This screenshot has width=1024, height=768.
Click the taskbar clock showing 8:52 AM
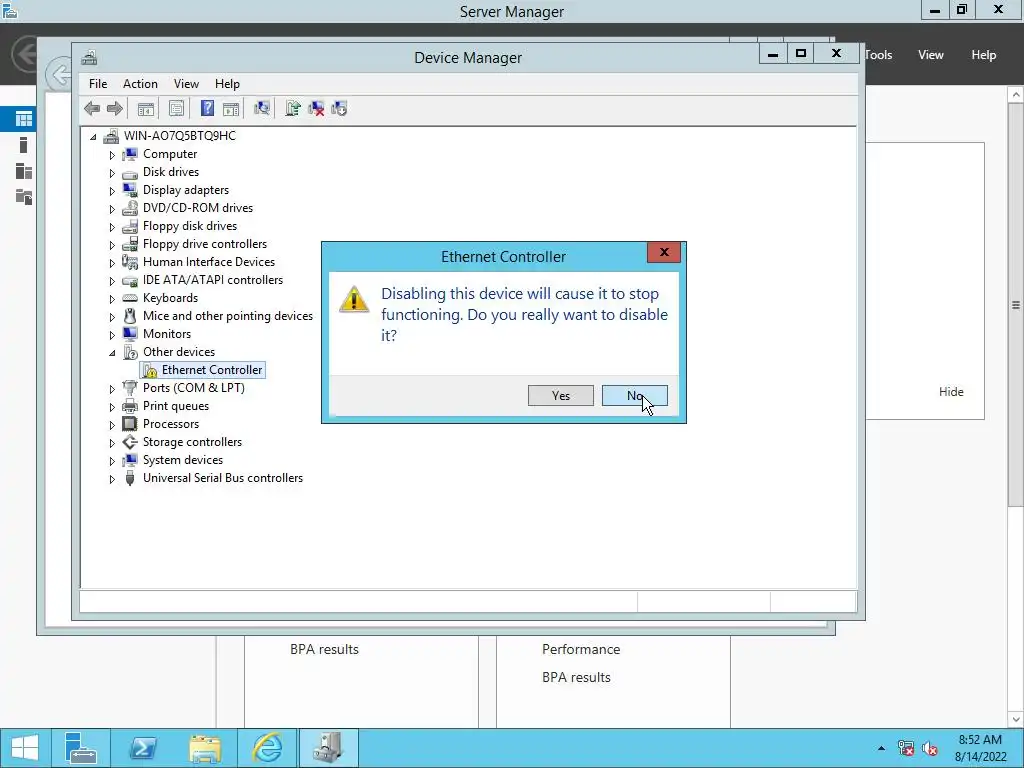click(x=980, y=748)
